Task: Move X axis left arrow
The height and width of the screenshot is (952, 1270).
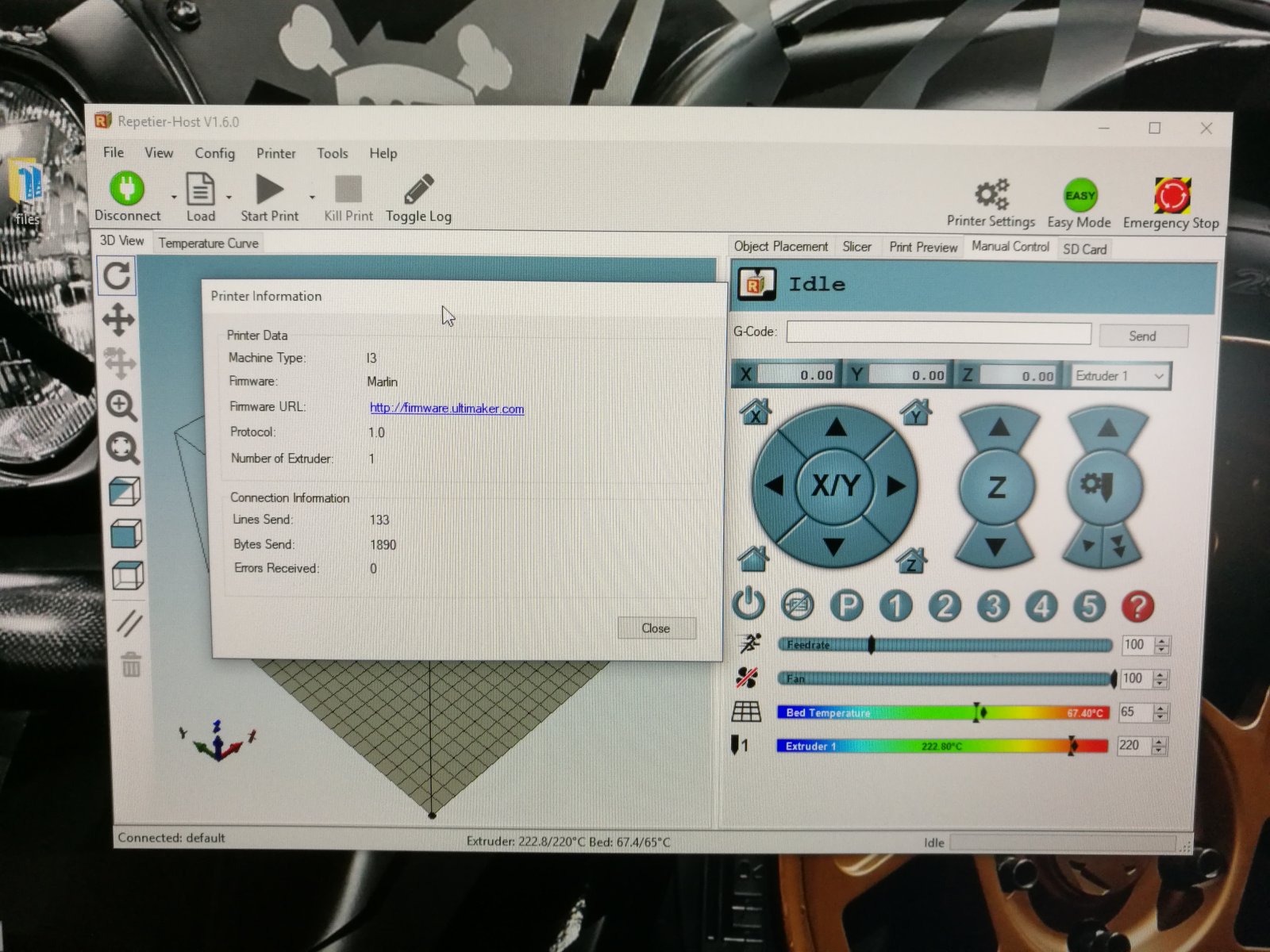Action: pos(773,485)
